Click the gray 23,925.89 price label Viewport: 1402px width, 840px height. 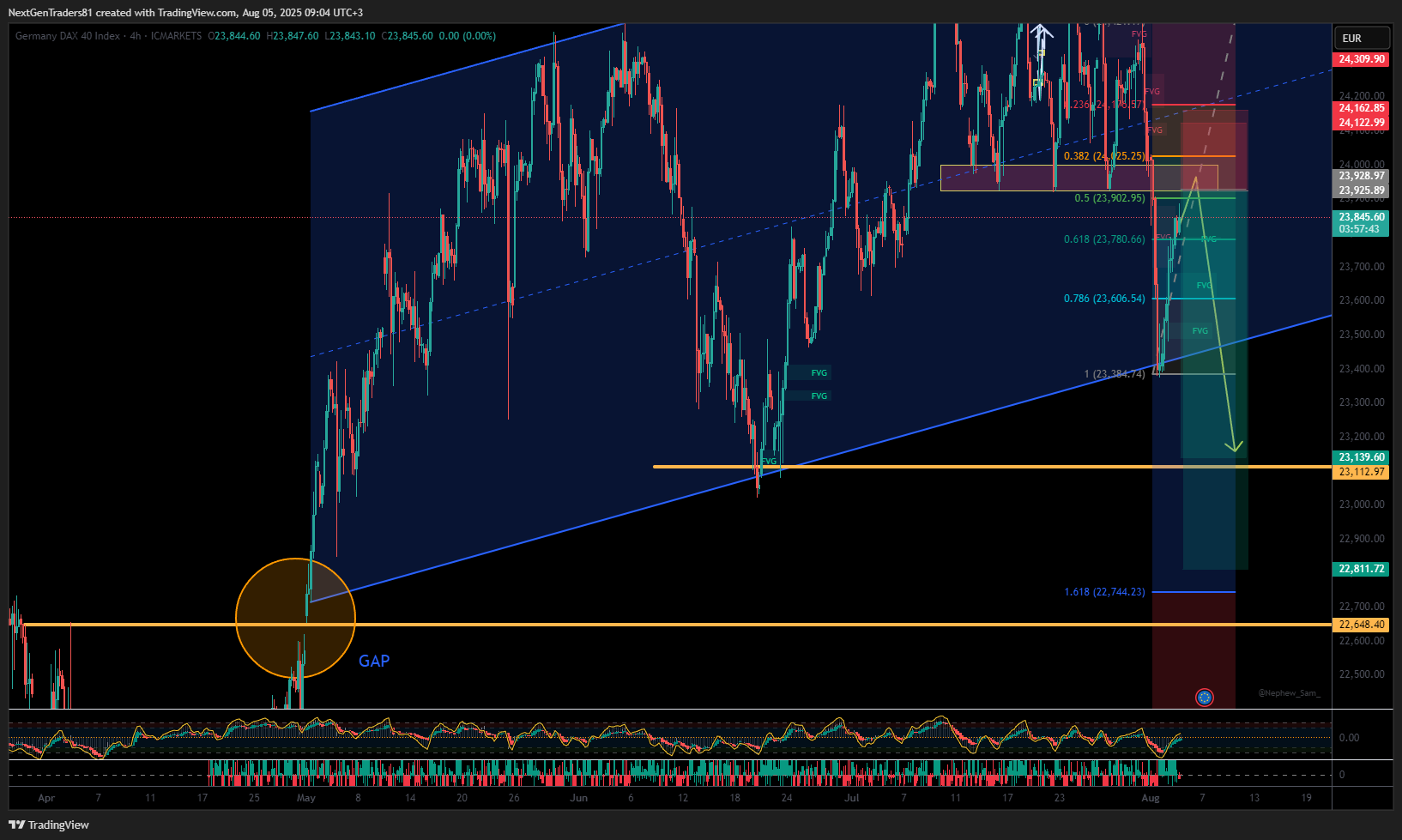1362,190
